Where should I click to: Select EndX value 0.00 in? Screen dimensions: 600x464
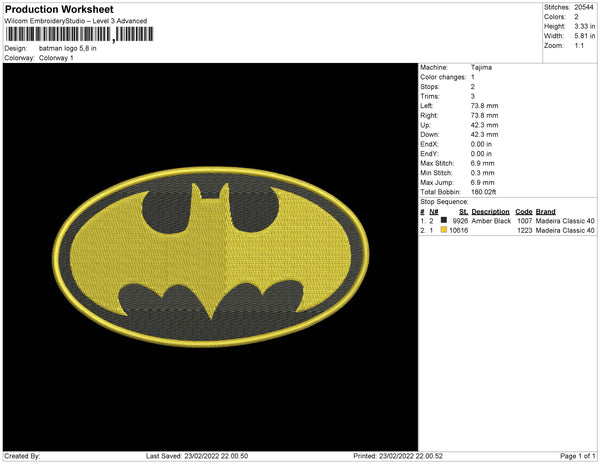pyautogui.click(x=481, y=144)
